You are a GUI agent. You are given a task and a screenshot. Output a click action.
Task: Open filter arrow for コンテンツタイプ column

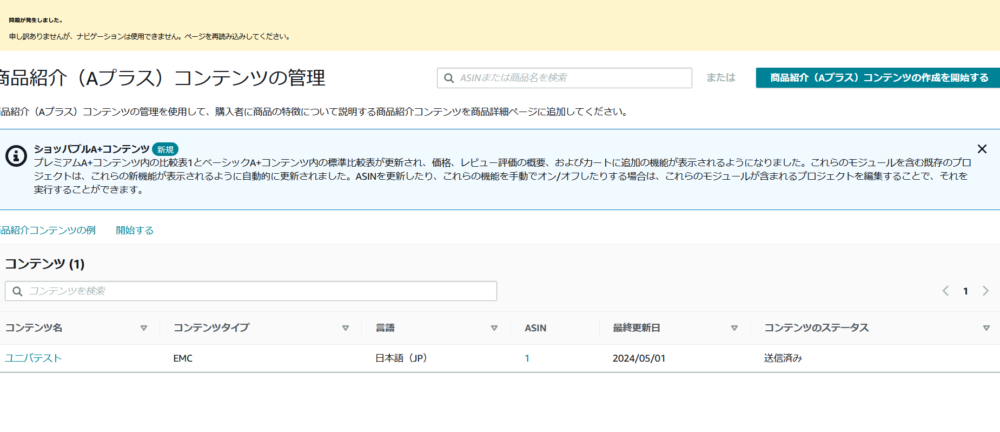point(345,328)
